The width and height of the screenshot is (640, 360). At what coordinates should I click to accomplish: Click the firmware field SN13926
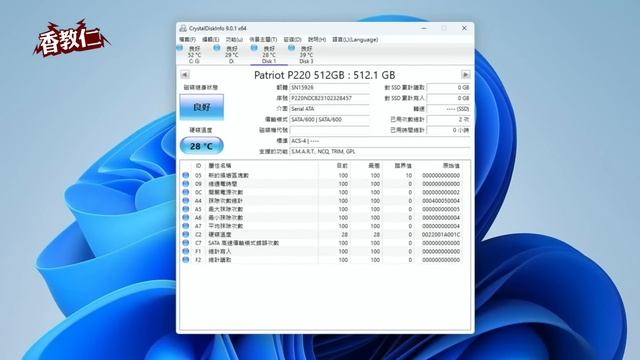[329, 87]
